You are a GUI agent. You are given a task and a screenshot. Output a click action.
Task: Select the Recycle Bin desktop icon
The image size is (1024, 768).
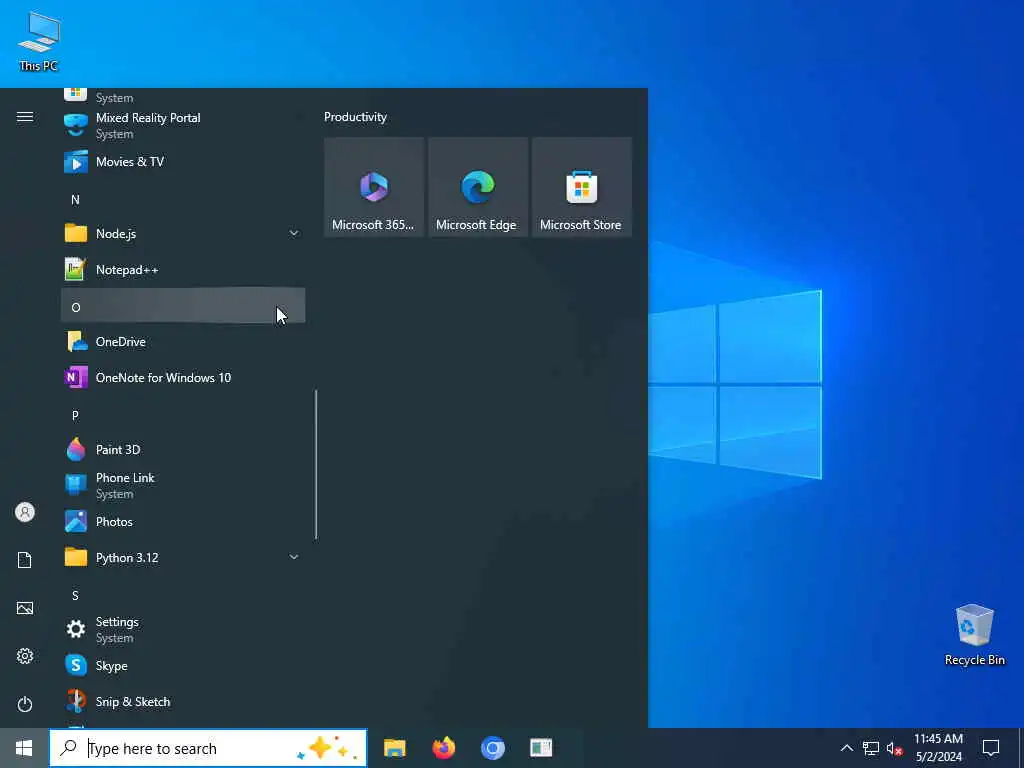click(974, 635)
